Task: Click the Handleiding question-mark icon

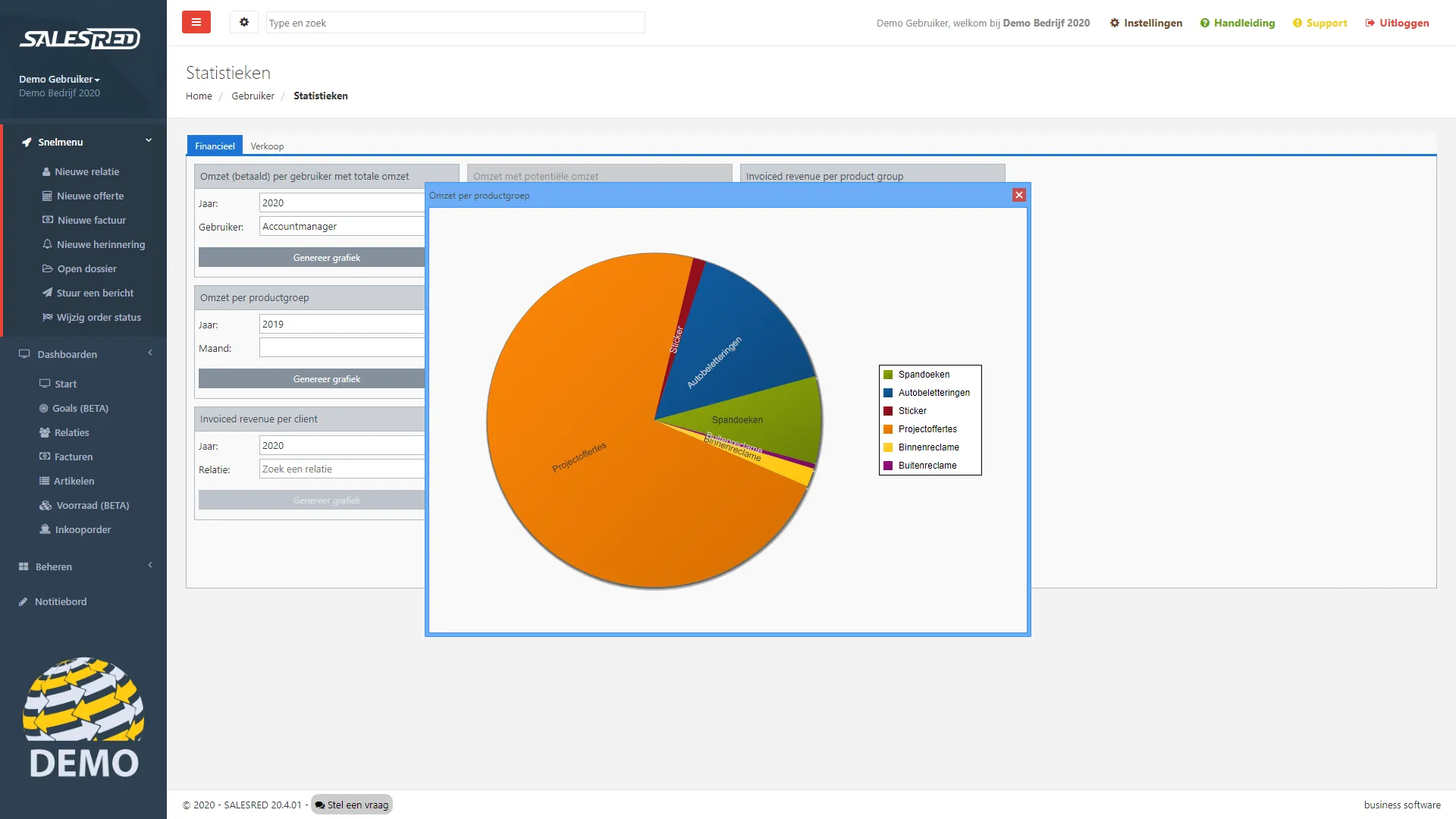Action: tap(1205, 23)
